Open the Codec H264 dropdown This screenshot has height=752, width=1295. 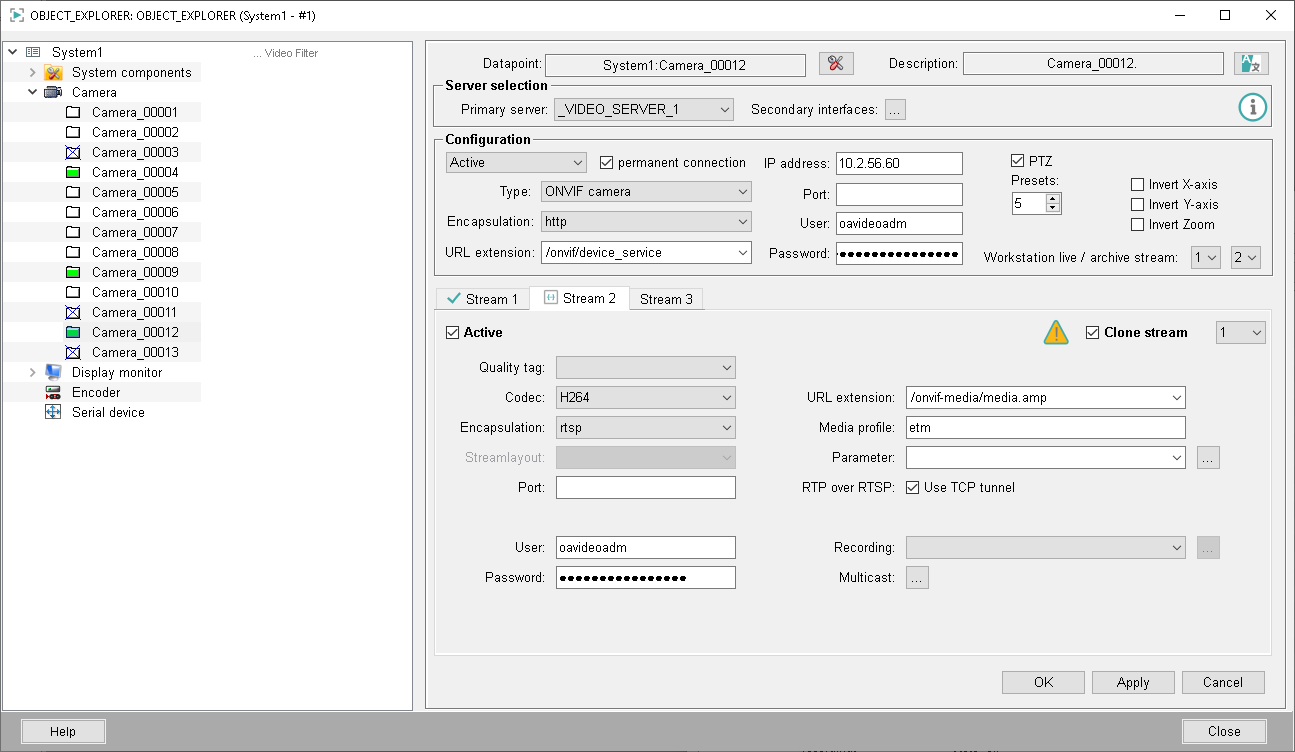pos(645,398)
